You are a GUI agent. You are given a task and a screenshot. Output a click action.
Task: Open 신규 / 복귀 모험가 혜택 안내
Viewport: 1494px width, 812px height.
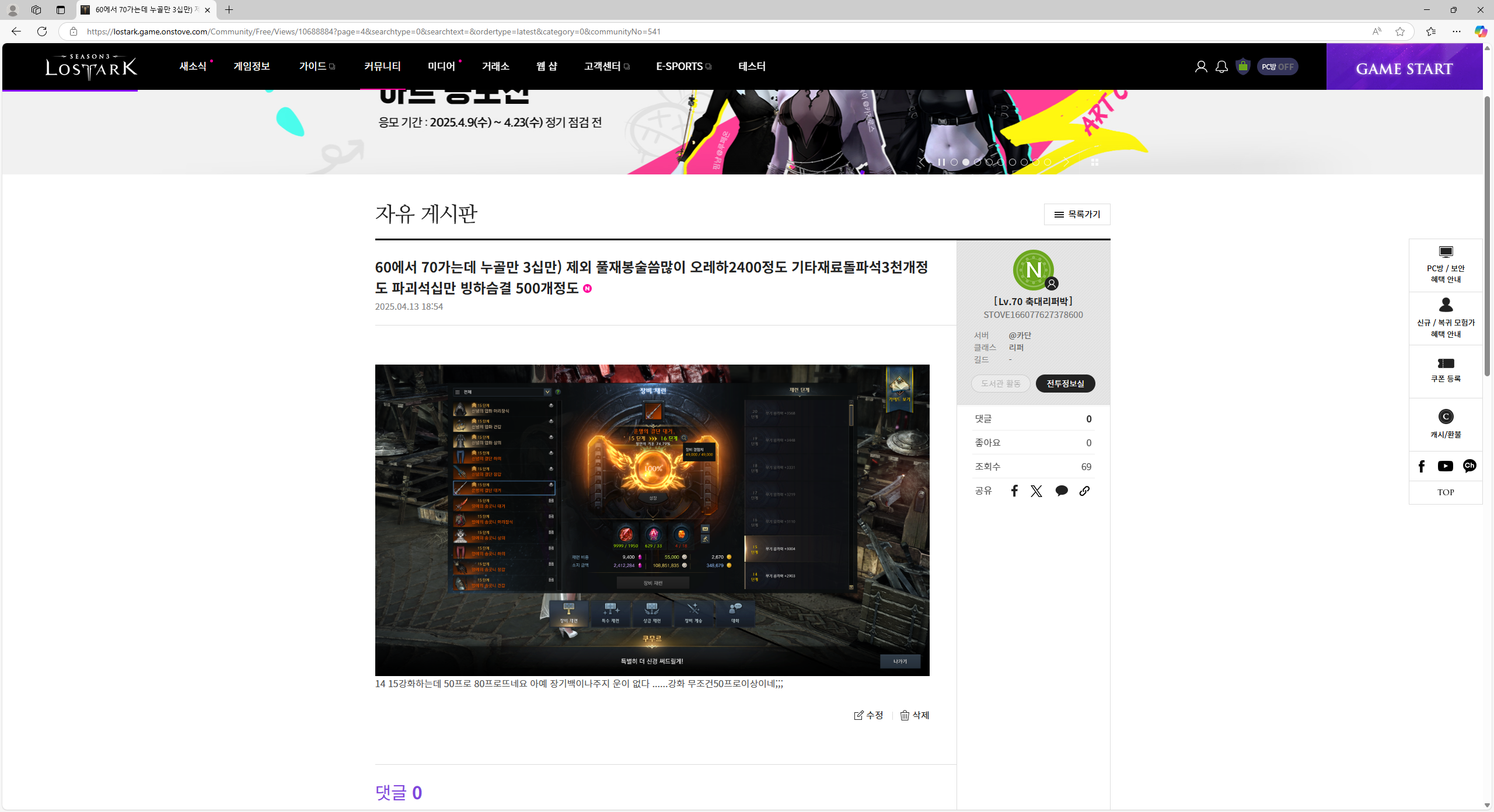click(x=1446, y=318)
